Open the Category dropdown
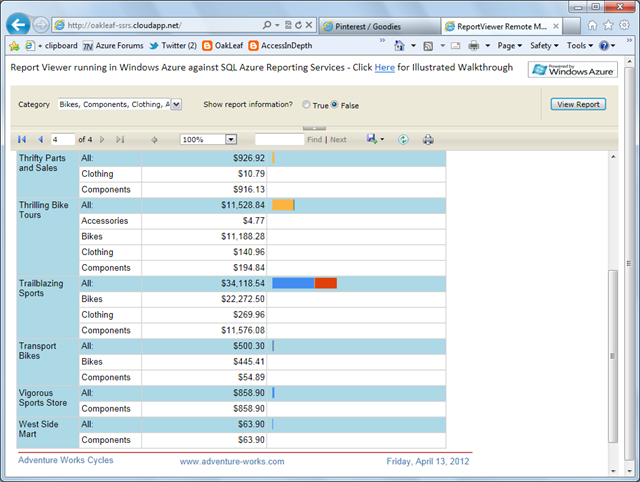This screenshot has width=640, height=482. tap(176, 104)
